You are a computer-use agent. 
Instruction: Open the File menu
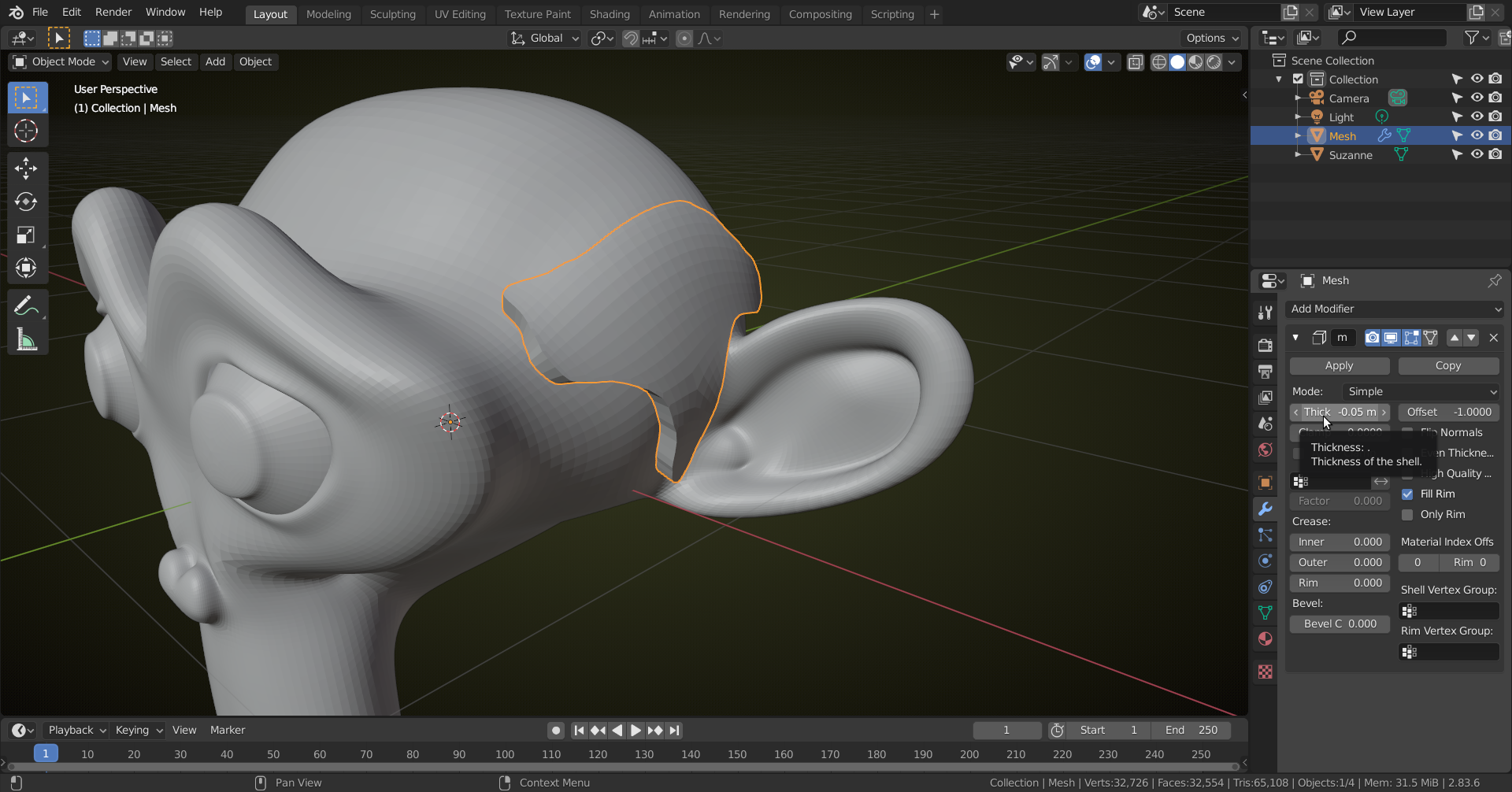pyautogui.click(x=40, y=13)
